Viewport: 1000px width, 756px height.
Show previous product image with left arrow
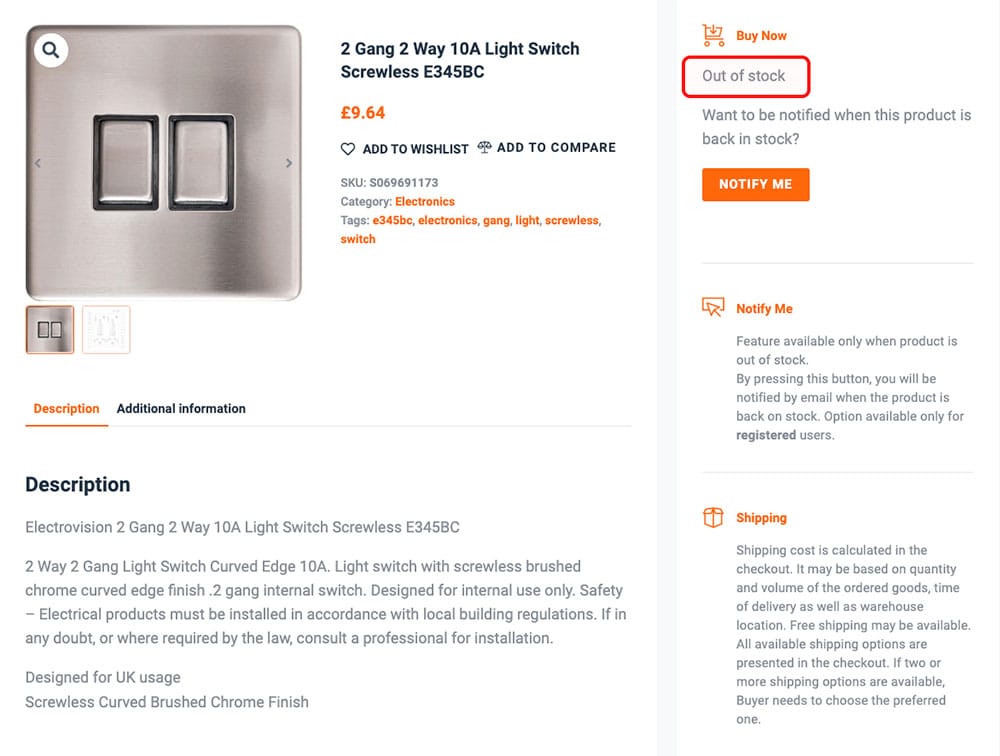pos(38,163)
